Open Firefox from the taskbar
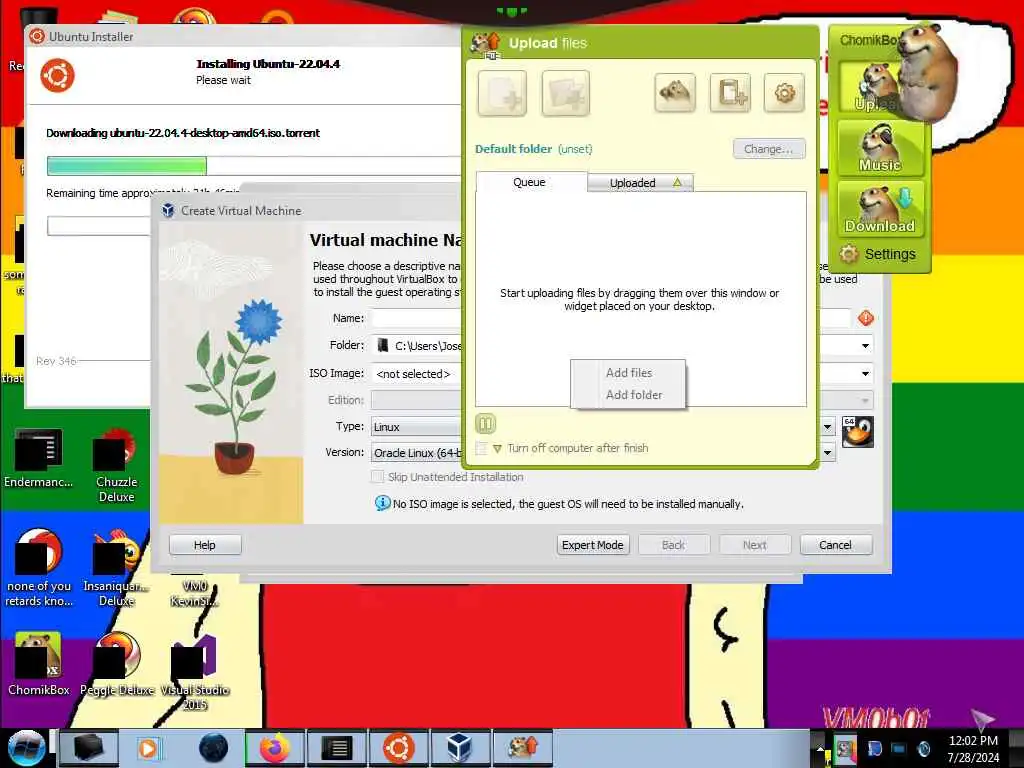Viewport: 1024px width, 768px height. [275, 748]
